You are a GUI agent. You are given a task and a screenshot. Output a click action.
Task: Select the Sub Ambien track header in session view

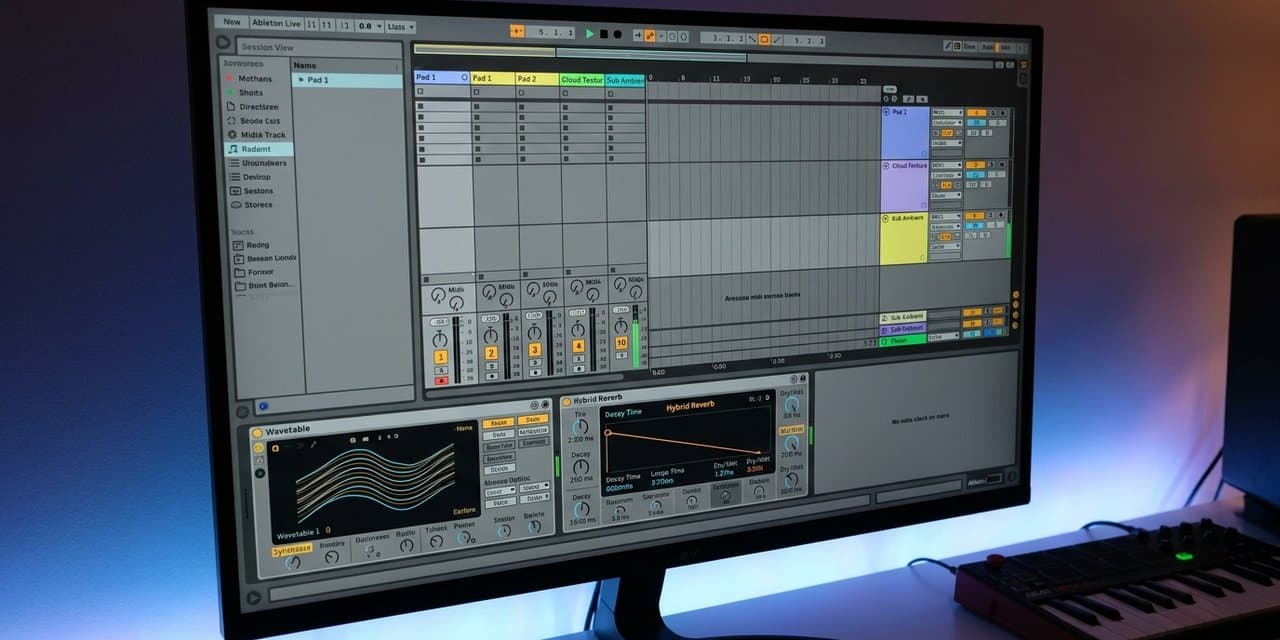pyautogui.click(x=625, y=81)
